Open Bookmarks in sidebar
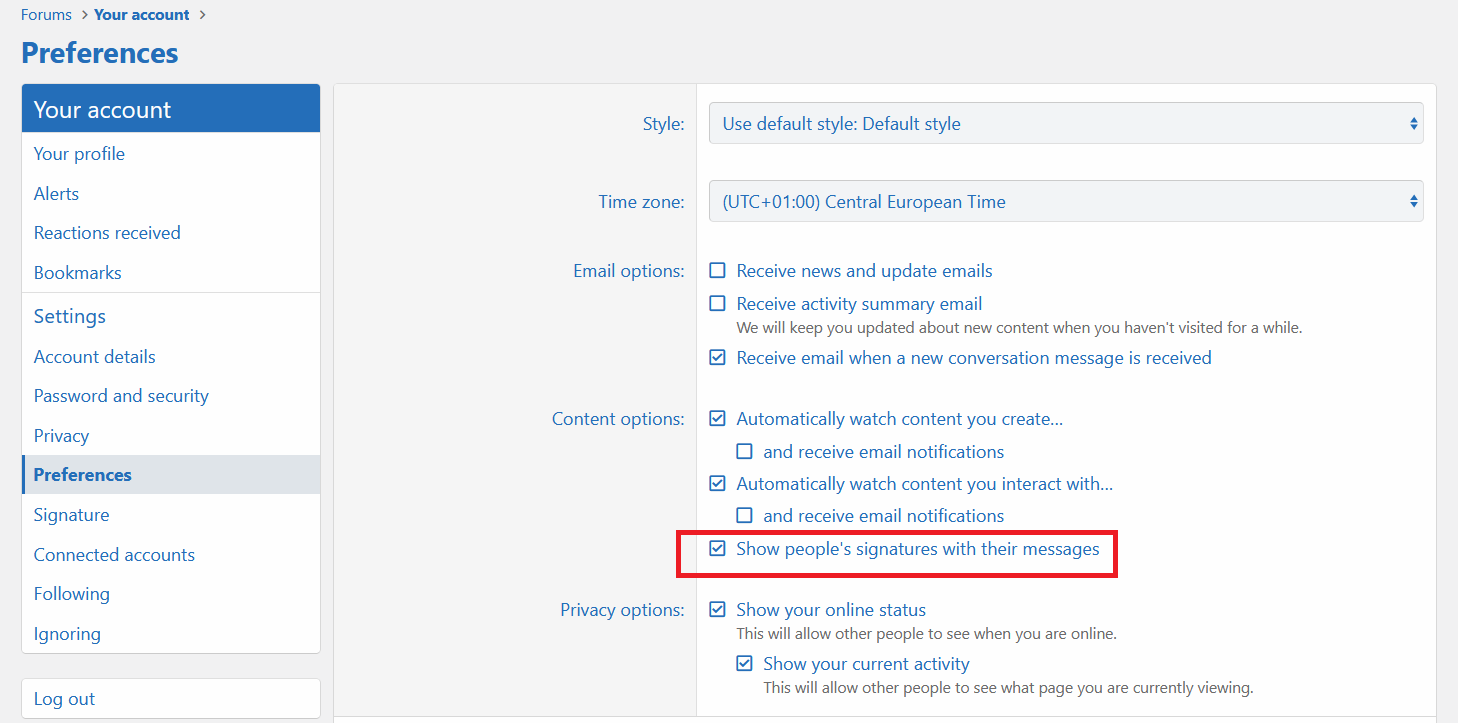The image size is (1458, 723). [77, 273]
